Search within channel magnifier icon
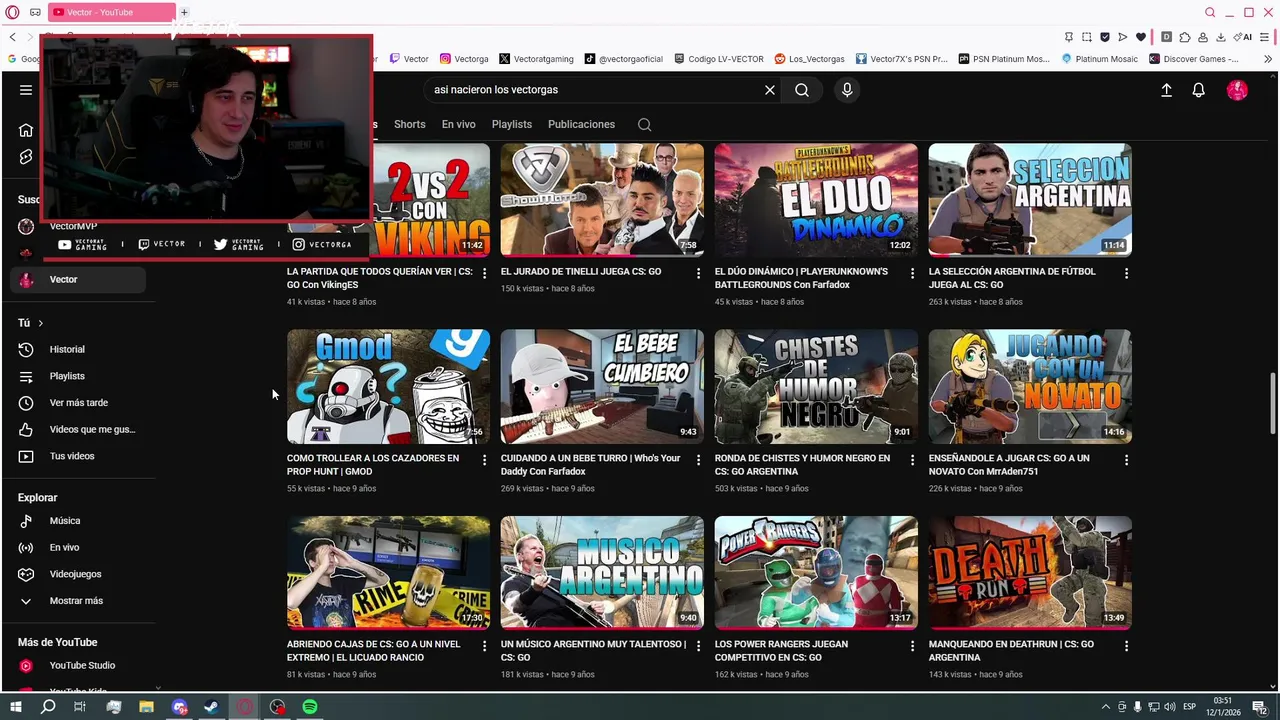This screenshot has width=1280, height=720. tap(645, 125)
